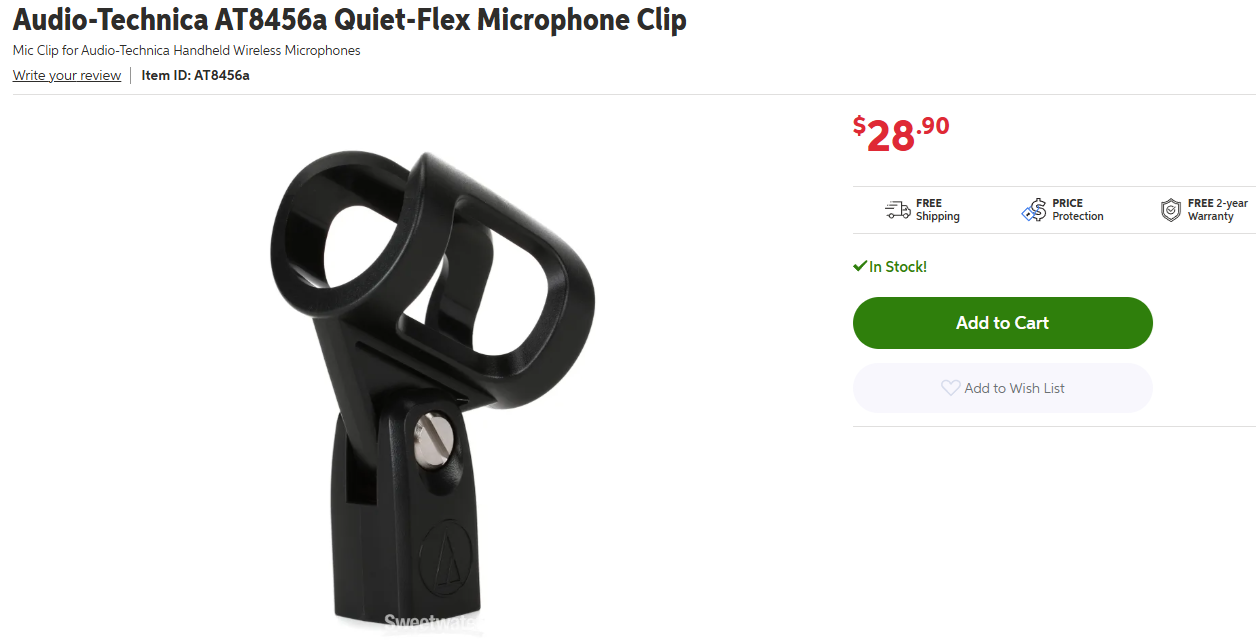The height and width of the screenshot is (642, 1256).
Task: Click the Mic Clip for Audio-Technica subtitle
Action: [186, 50]
